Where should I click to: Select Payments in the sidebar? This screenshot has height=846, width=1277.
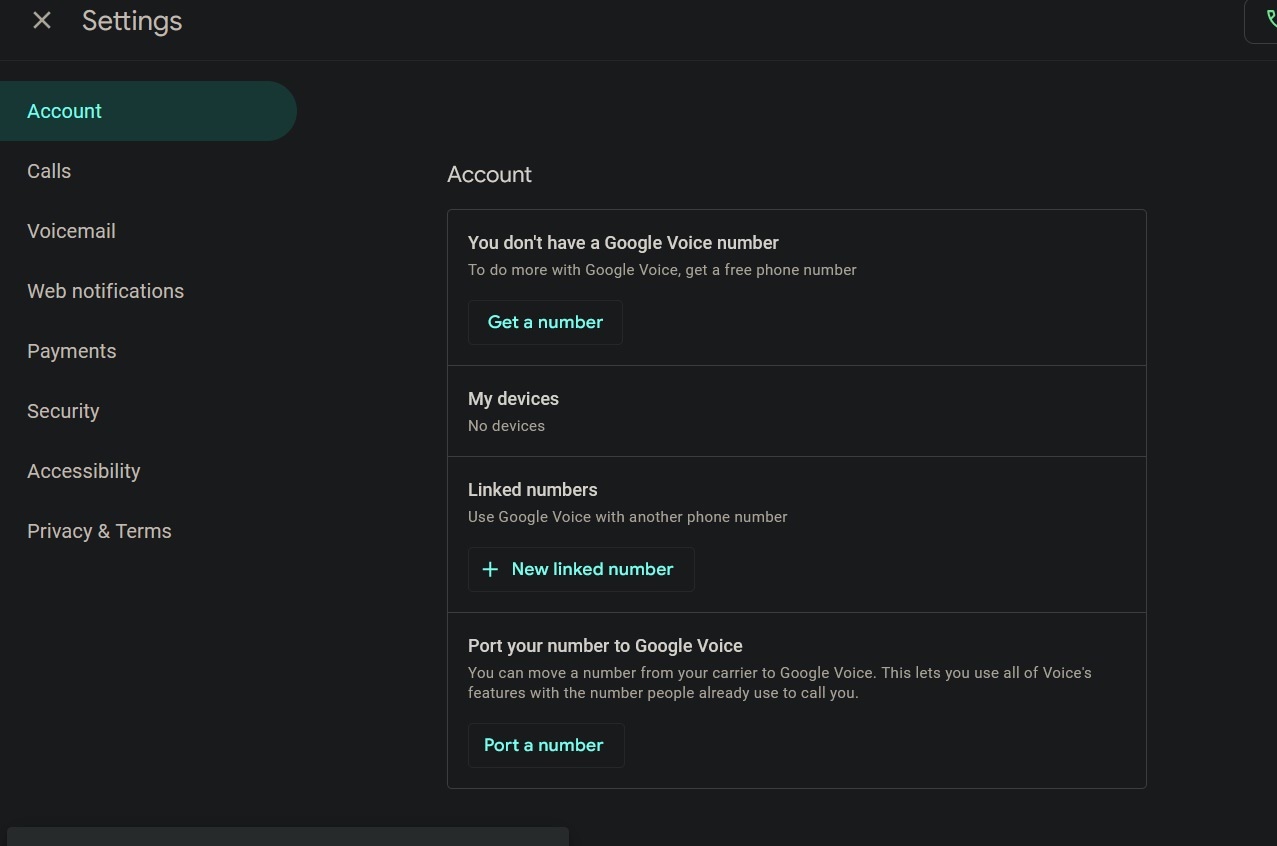[x=71, y=351]
